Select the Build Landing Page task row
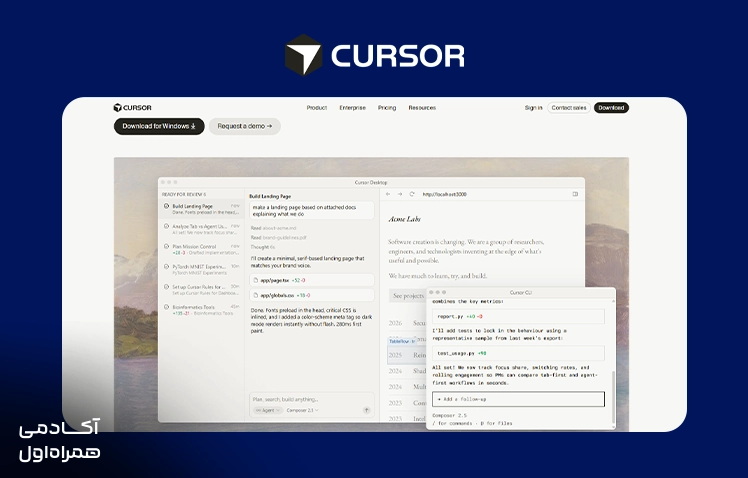 pos(201,209)
